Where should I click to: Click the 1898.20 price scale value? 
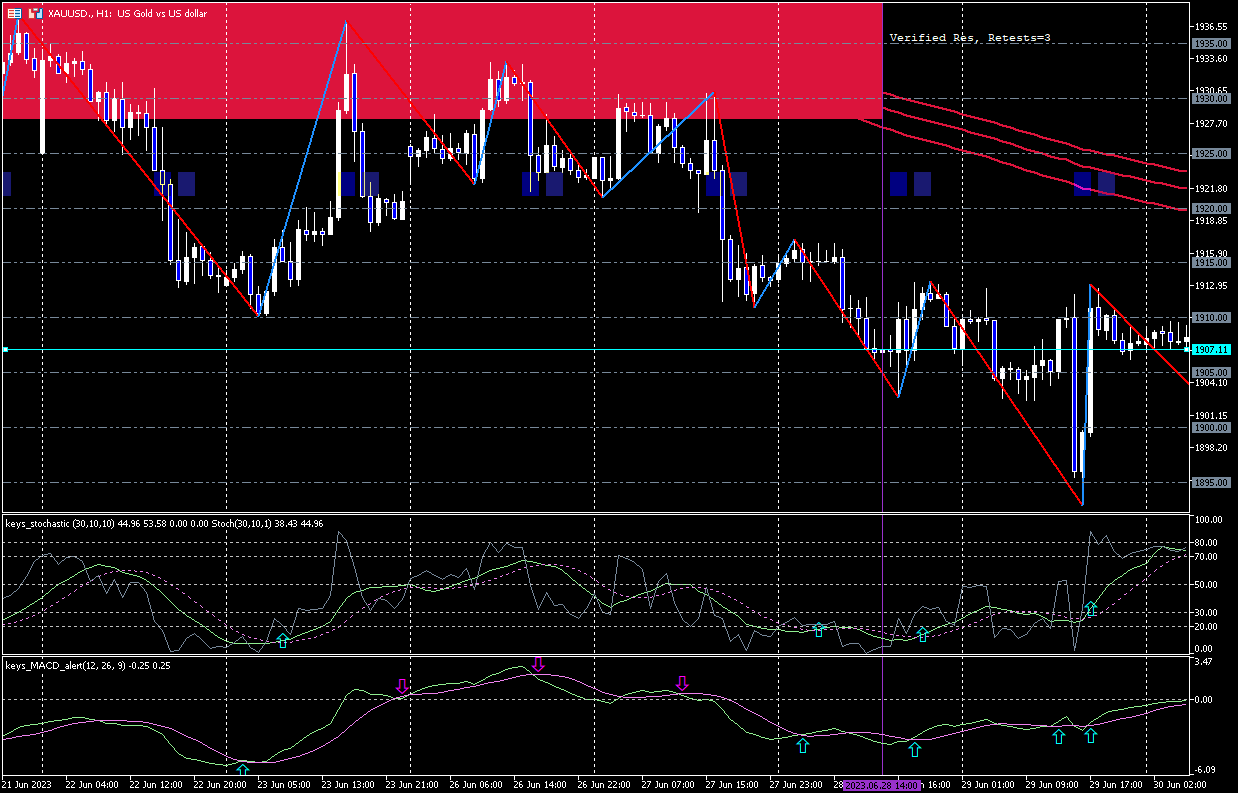1211,448
